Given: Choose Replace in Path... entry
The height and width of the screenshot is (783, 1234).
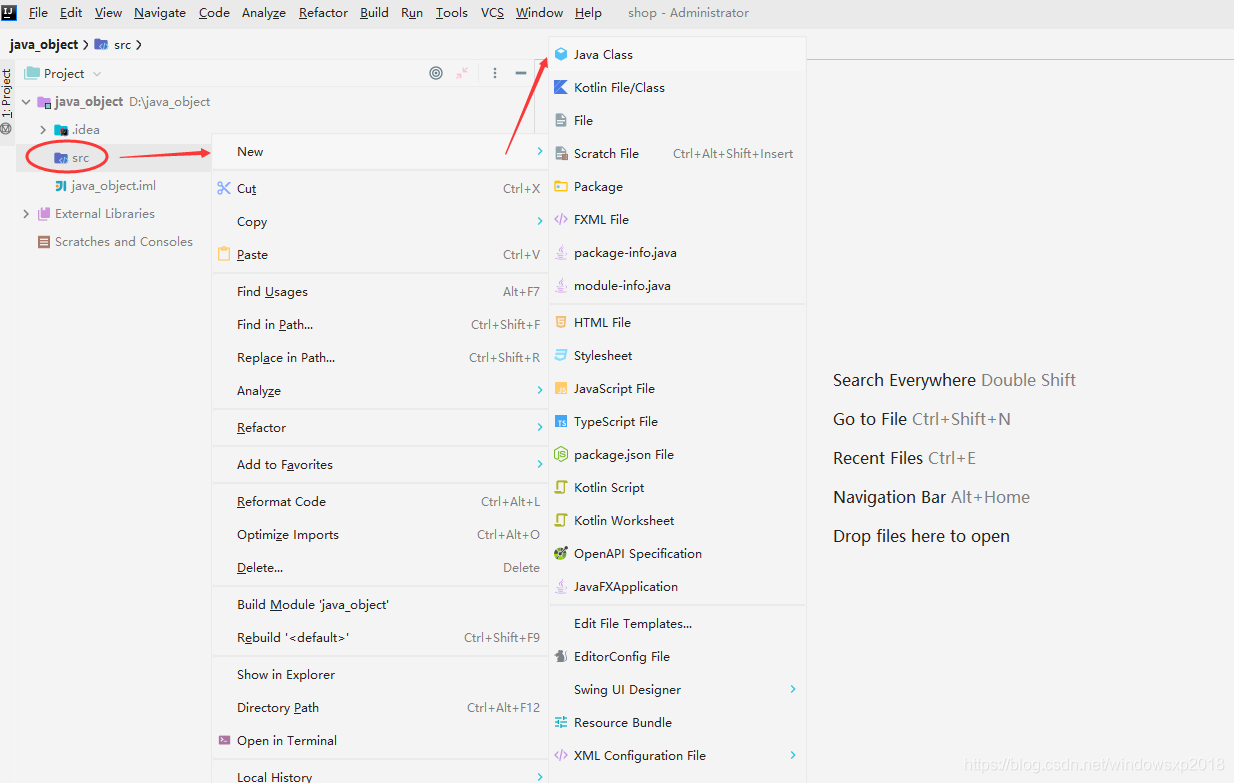Looking at the screenshot, I should 380,358.
